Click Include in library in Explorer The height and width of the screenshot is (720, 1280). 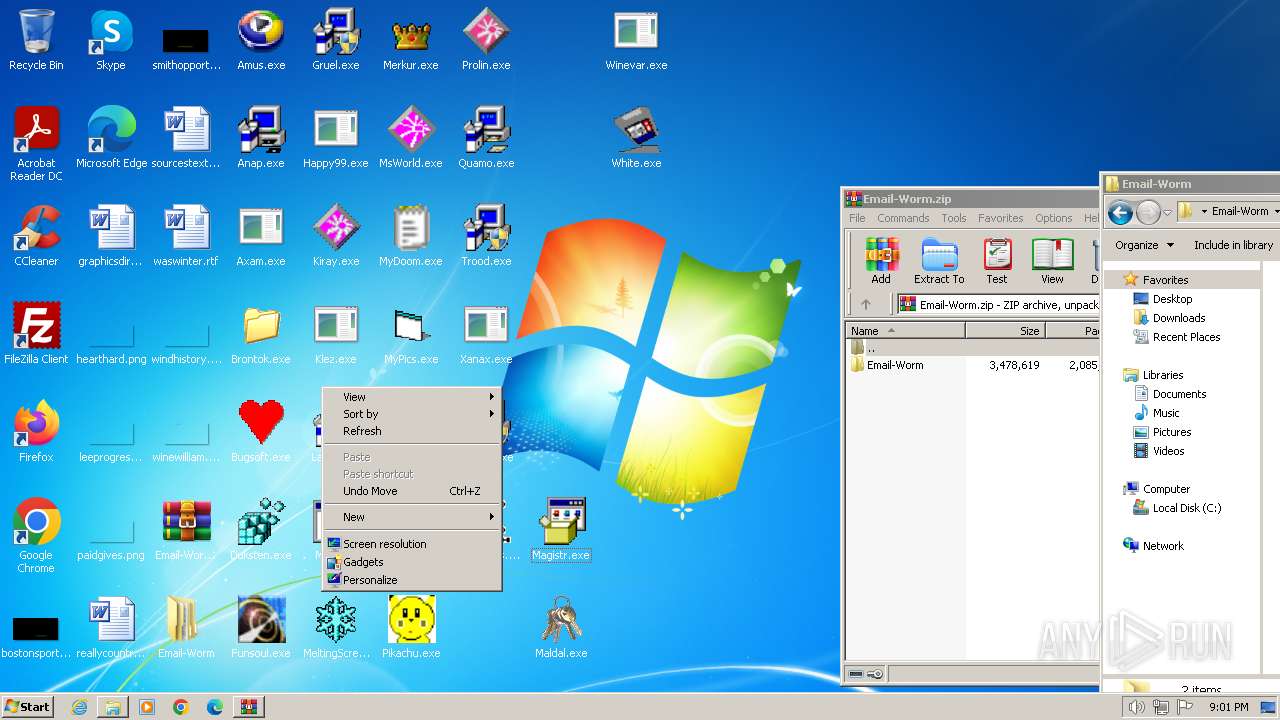click(x=1233, y=245)
